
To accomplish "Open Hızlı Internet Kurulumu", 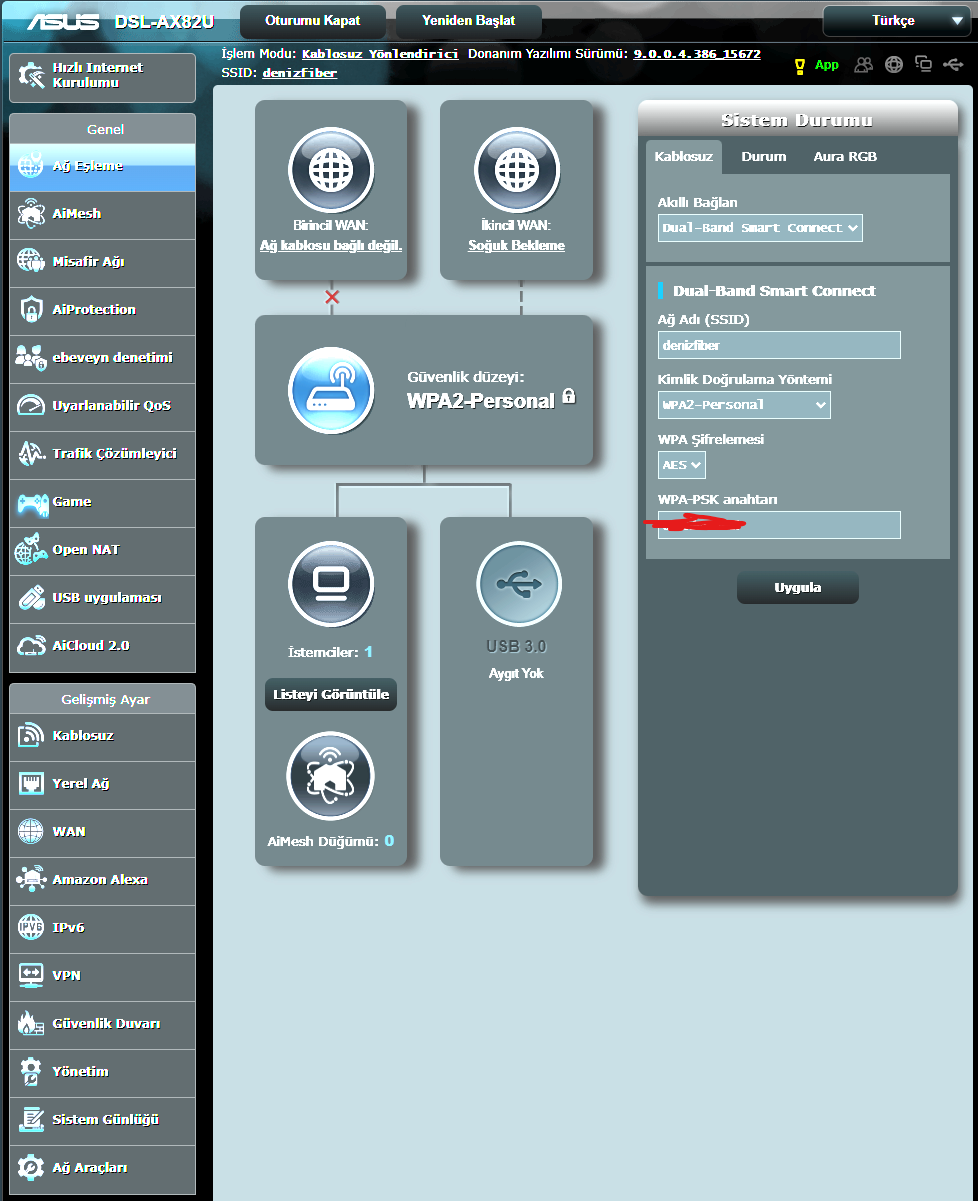I will tap(103, 78).
